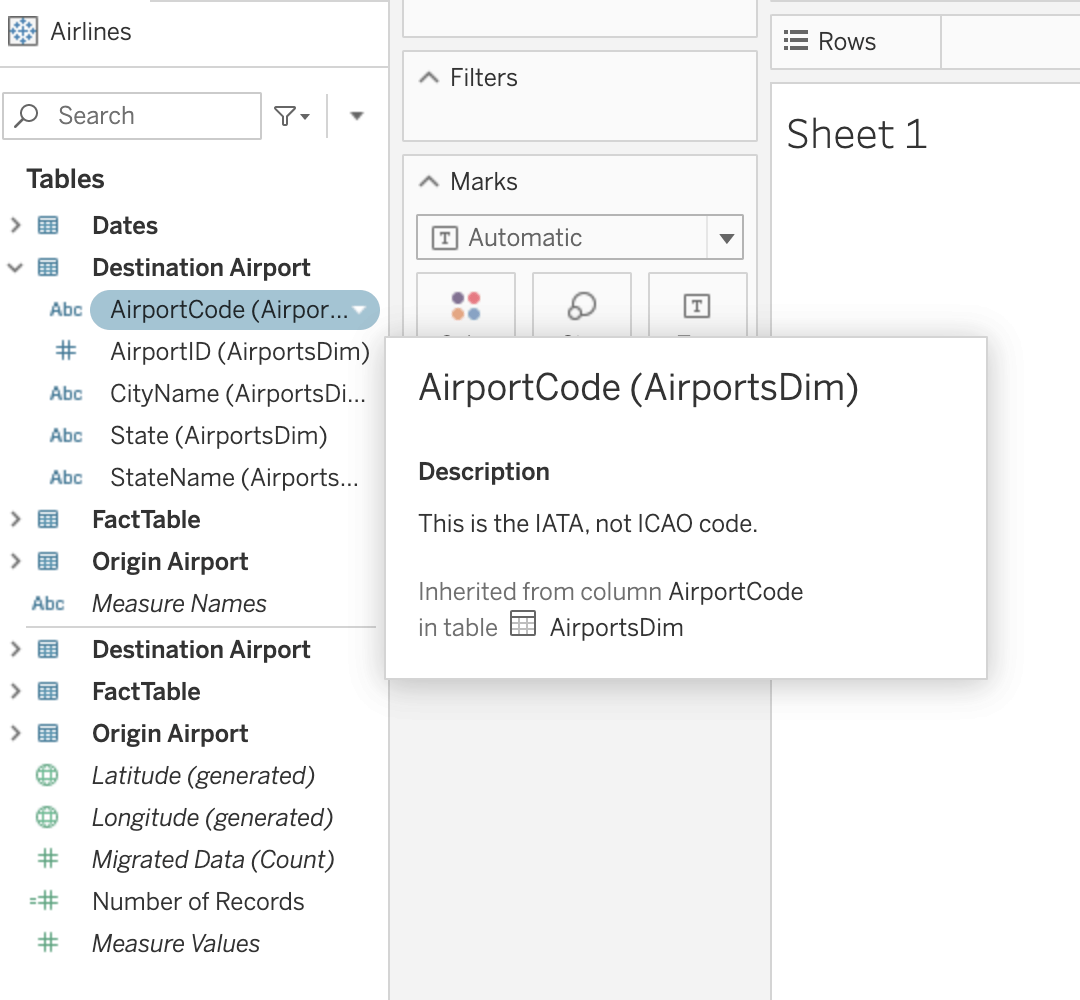Open the AirportCode field dropdown arrow

(x=360, y=310)
